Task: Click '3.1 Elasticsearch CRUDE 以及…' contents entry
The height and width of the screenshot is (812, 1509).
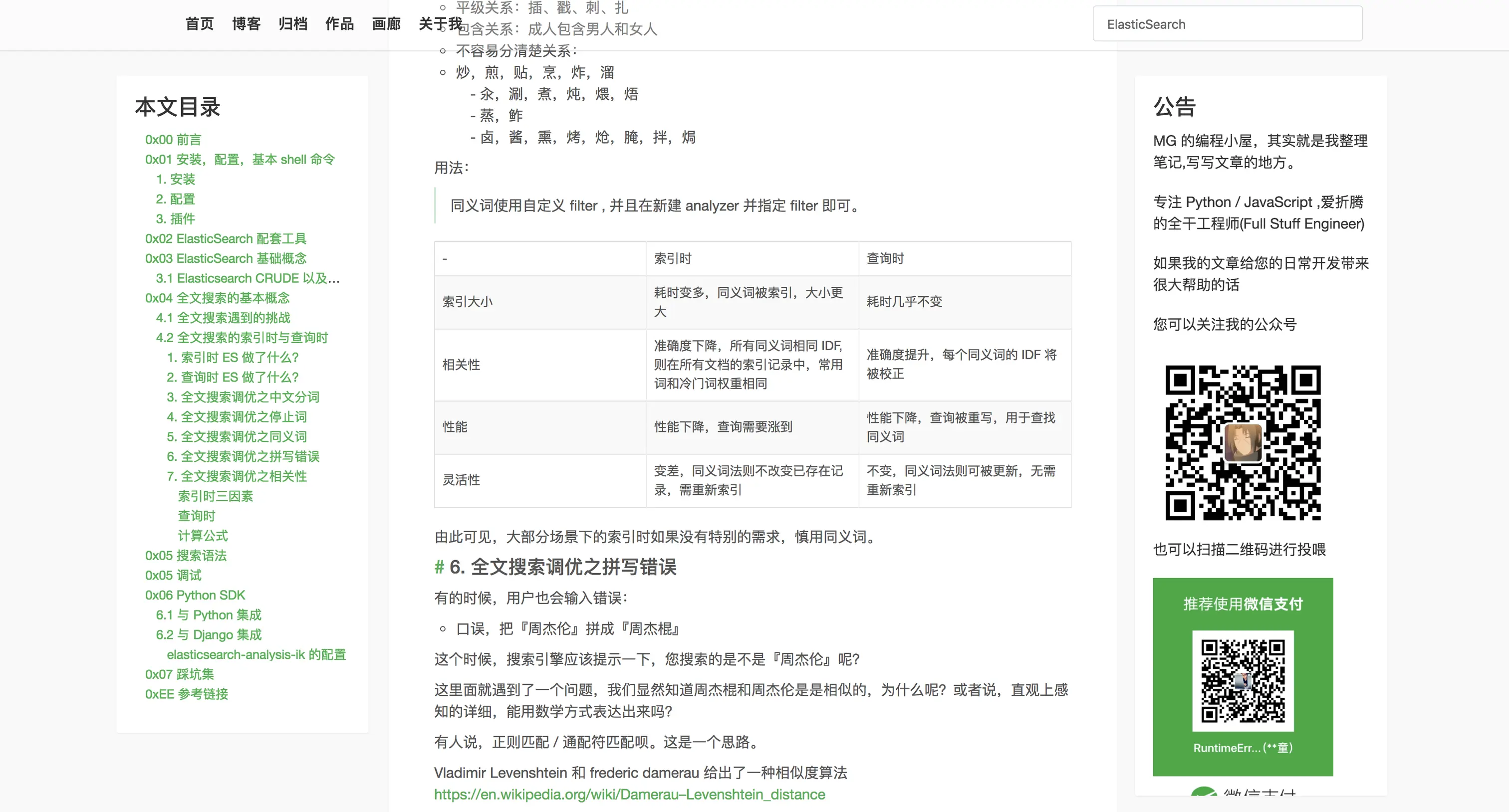Action: coord(247,278)
